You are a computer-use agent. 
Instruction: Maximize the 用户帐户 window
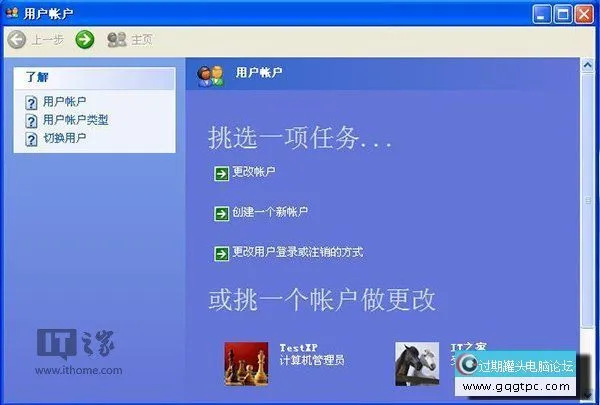(563, 13)
